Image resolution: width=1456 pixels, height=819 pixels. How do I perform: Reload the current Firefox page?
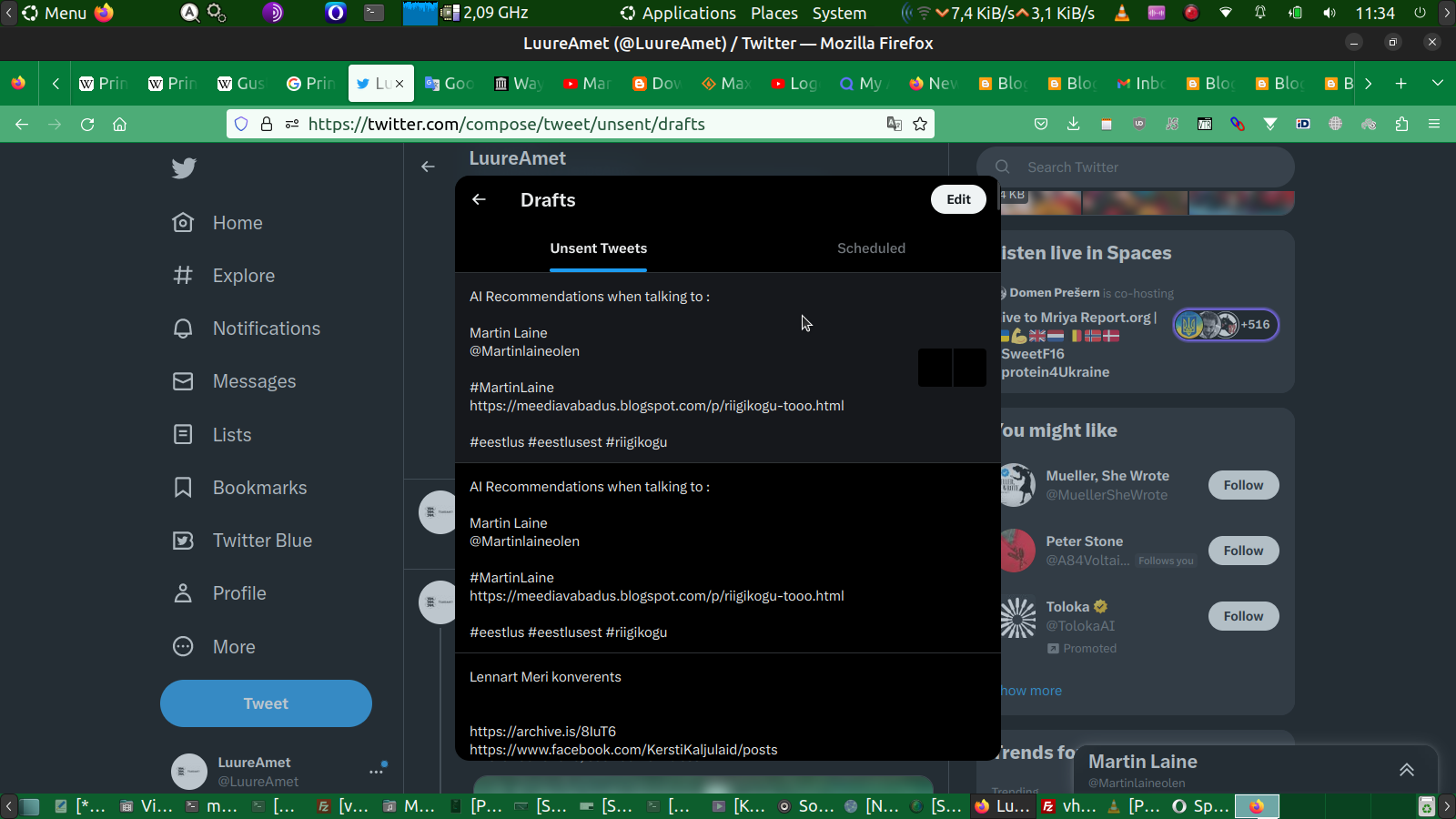(87, 124)
